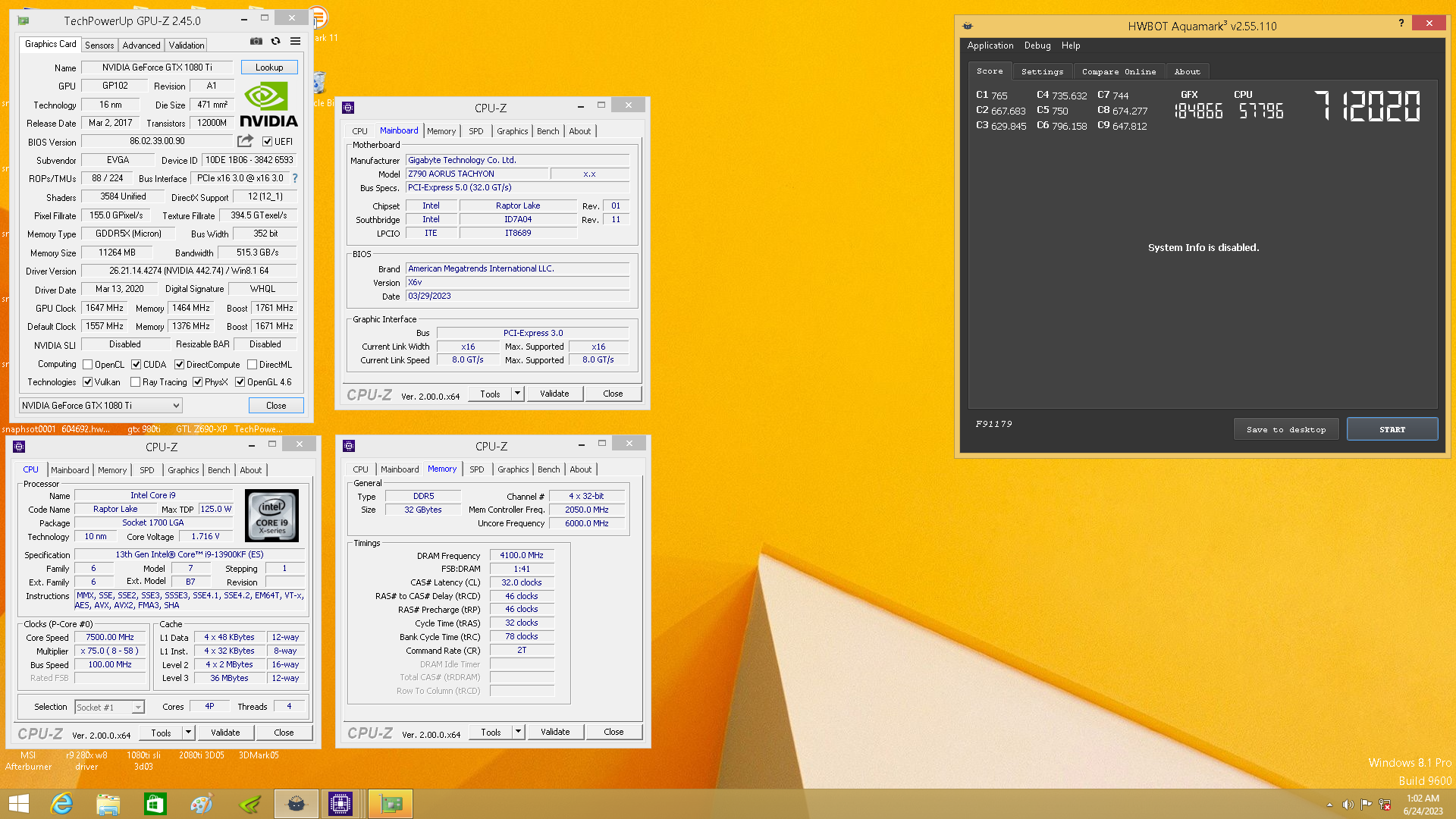Expand Tools arrow in CPU-Z CPU window
Image resolution: width=1456 pixels, height=819 pixels.
pos(188,733)
